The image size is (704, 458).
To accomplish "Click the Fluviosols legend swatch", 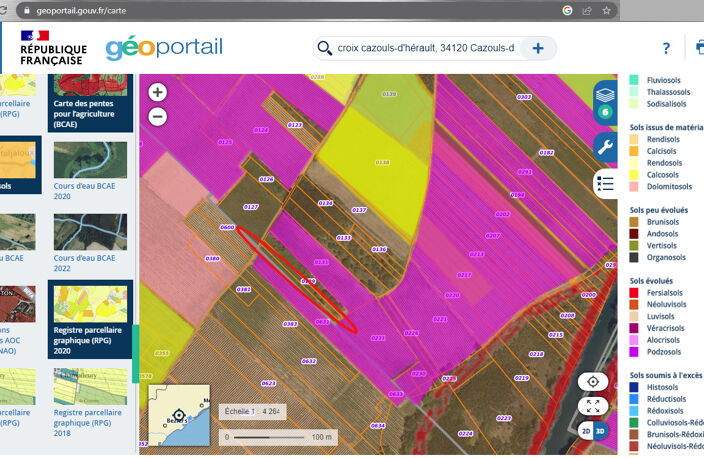I will [634, 80].
